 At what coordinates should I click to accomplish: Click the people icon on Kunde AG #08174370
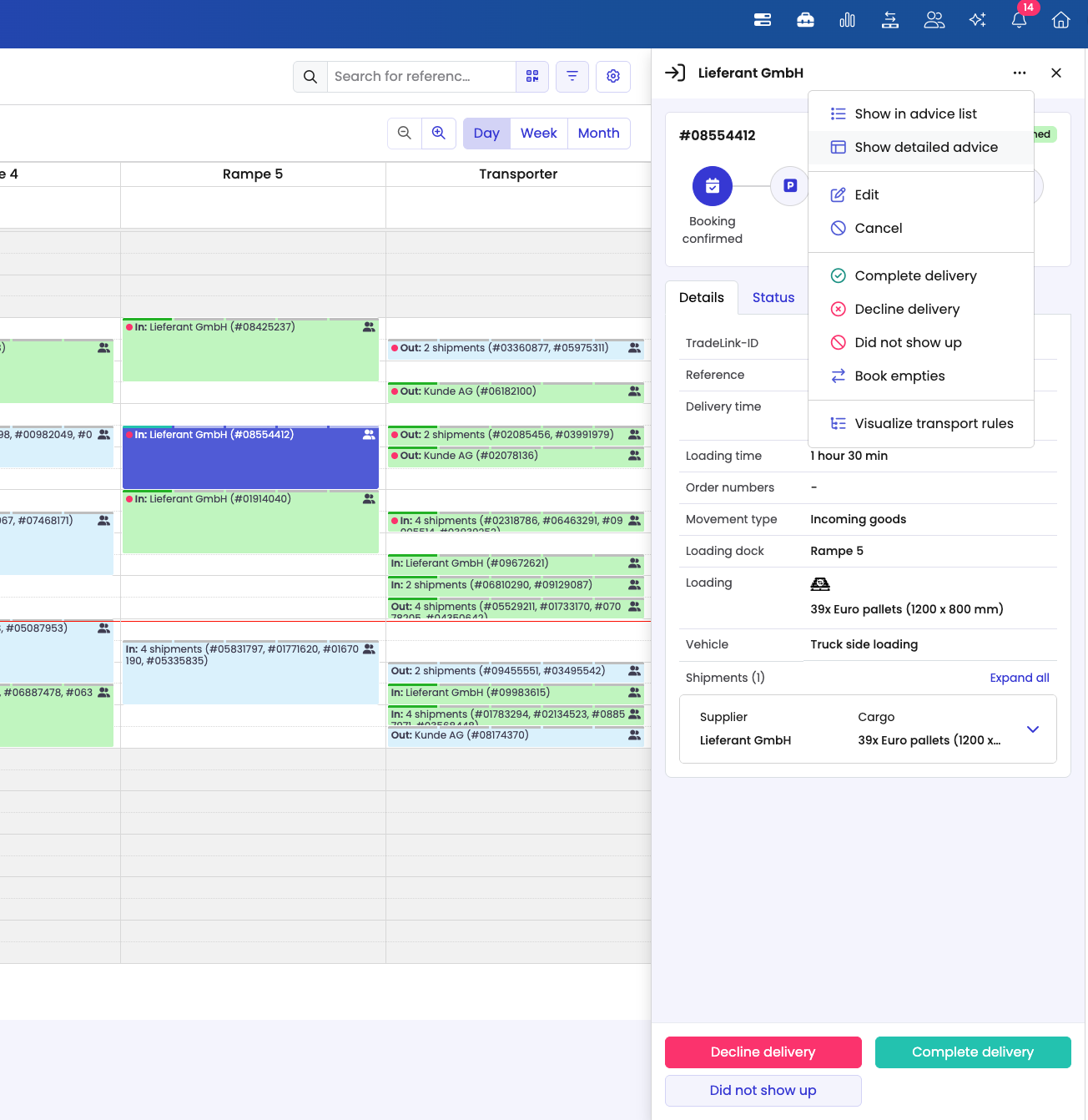point(635,735)
